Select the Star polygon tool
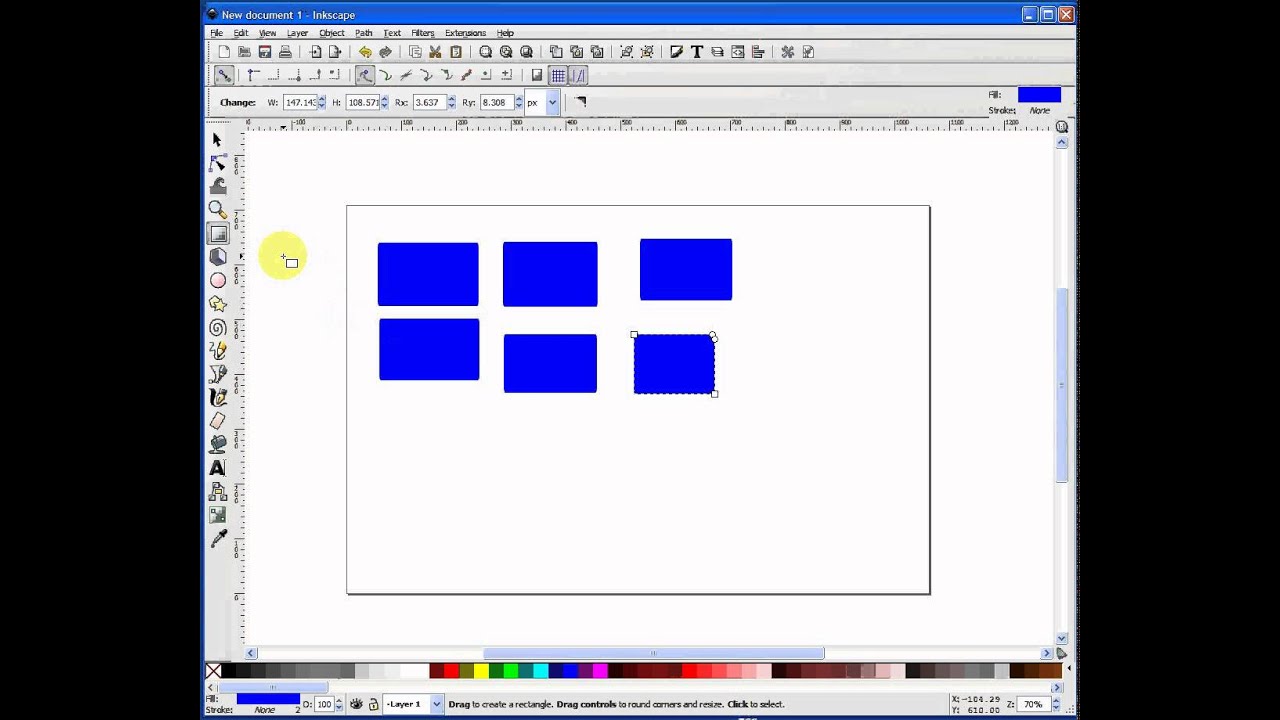The image size is (1280, 720). click(x=217, y=304)
